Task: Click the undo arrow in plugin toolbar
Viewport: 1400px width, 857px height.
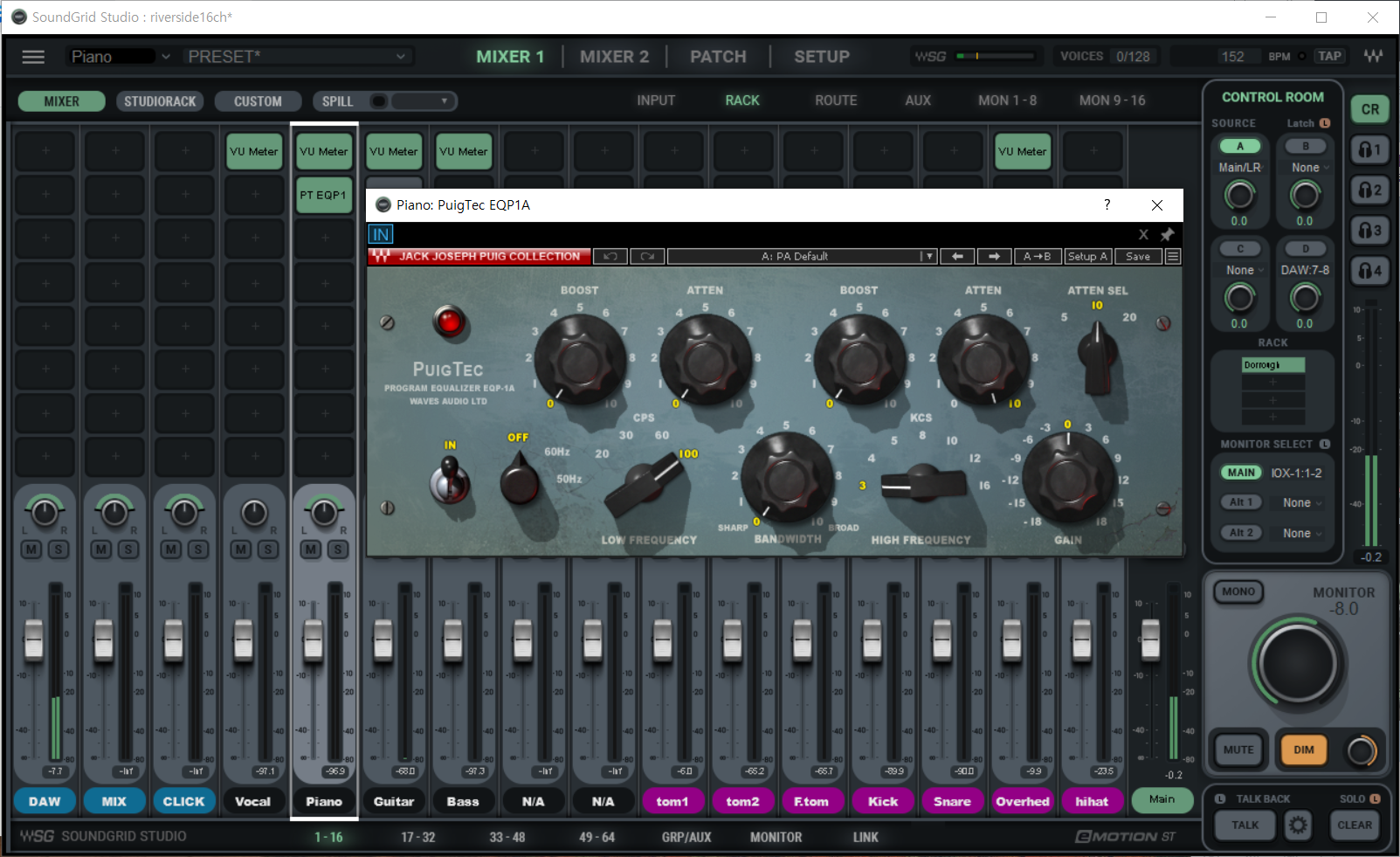Action: (610, 257)
